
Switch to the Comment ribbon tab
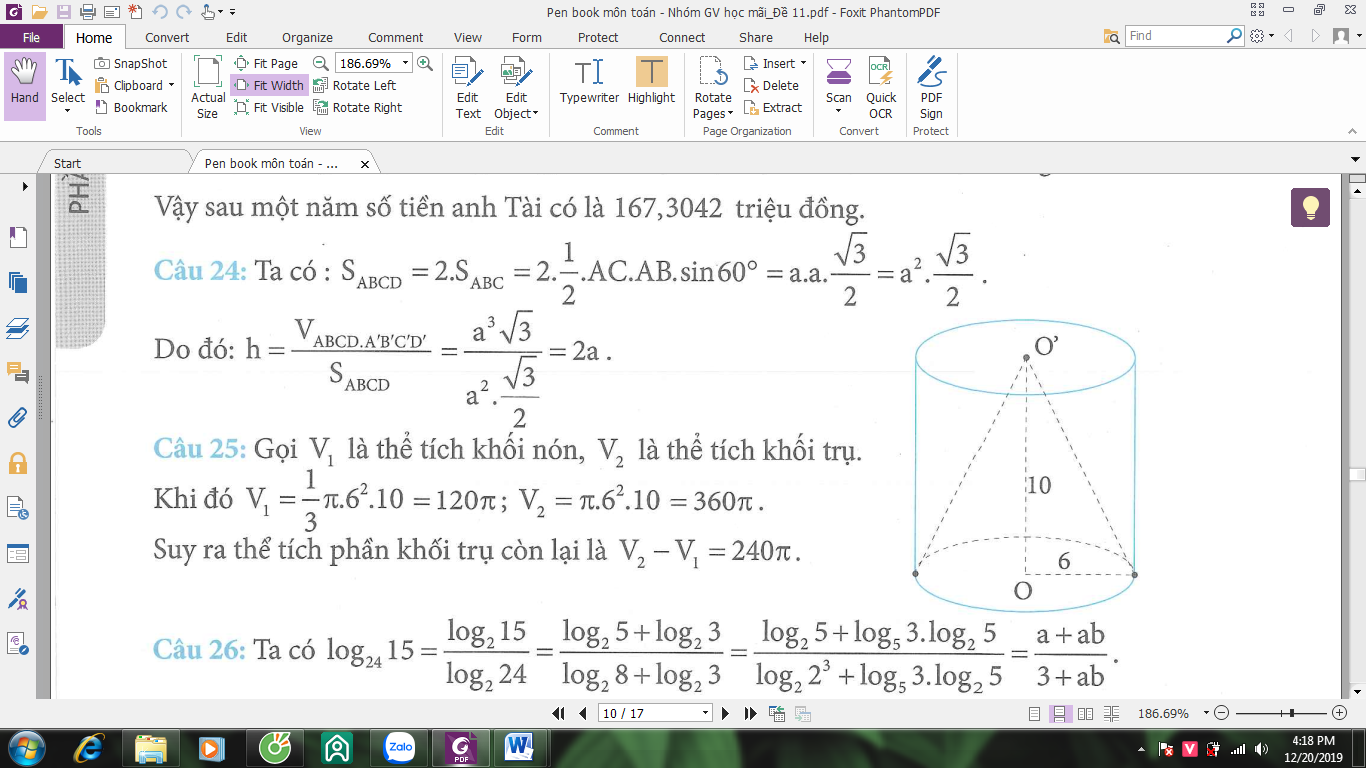tap(395, 37)
